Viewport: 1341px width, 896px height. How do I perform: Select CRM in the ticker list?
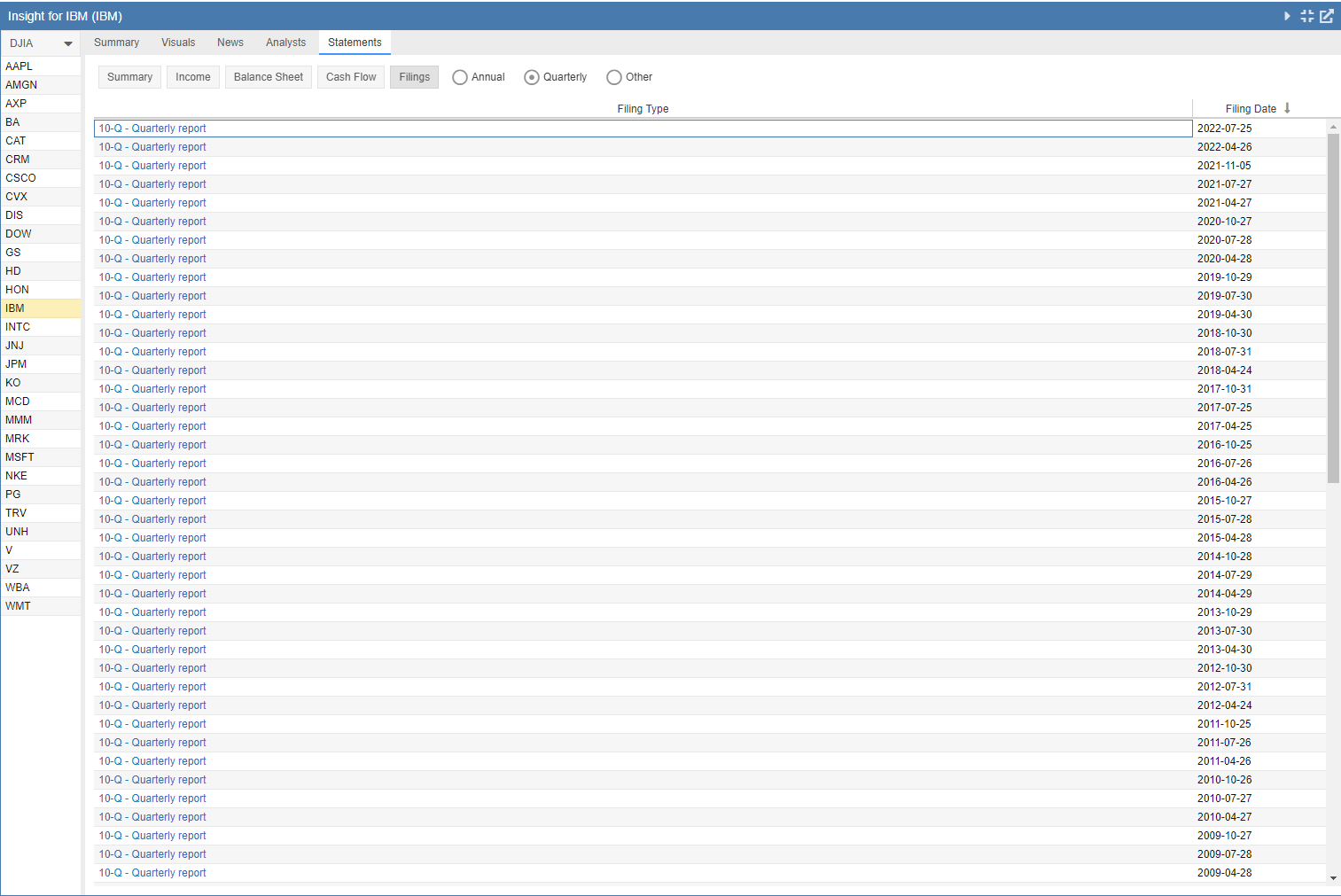(41, 160)
